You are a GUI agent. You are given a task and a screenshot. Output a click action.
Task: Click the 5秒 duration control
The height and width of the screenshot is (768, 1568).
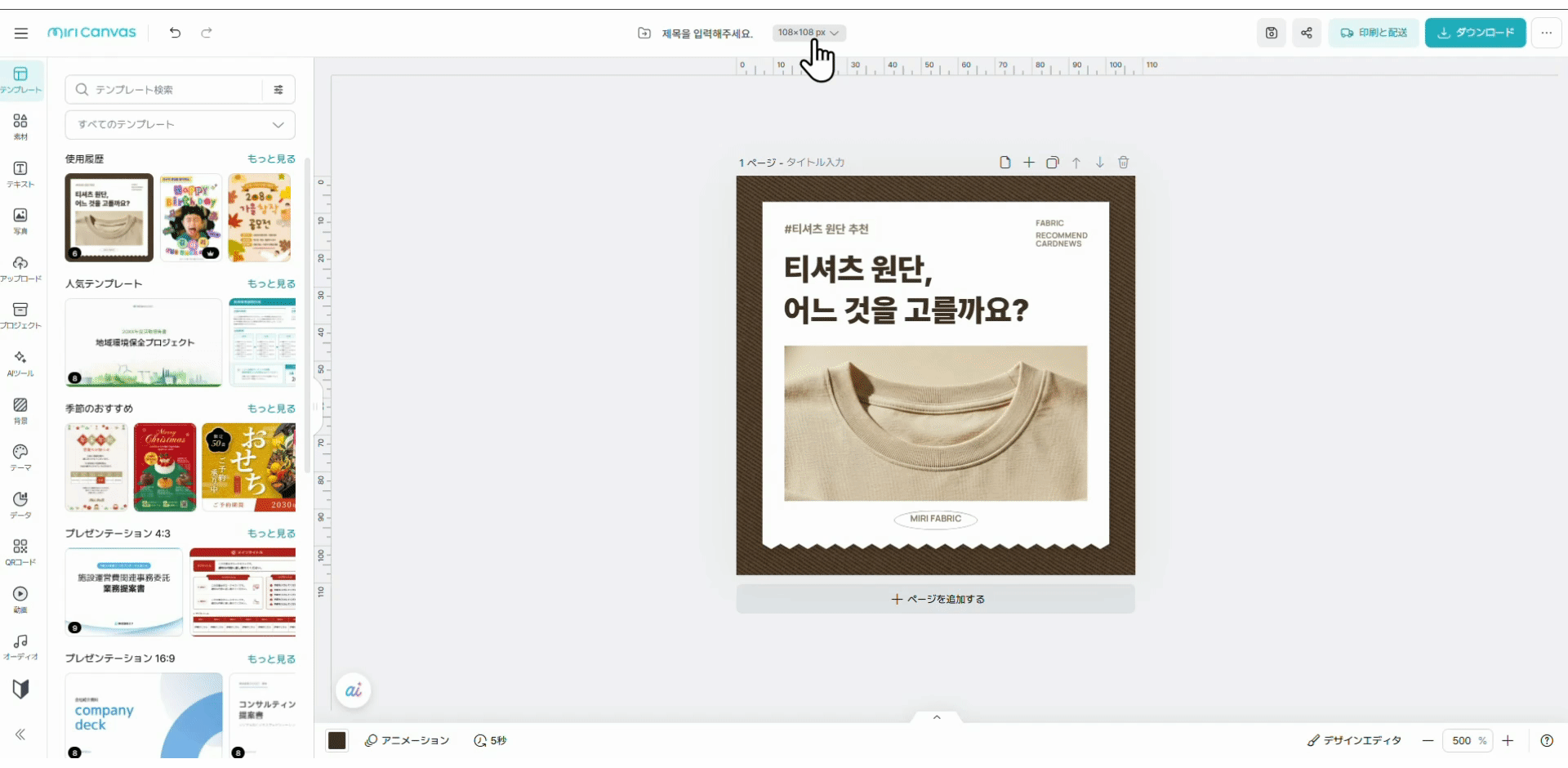(x=489, y=740)
